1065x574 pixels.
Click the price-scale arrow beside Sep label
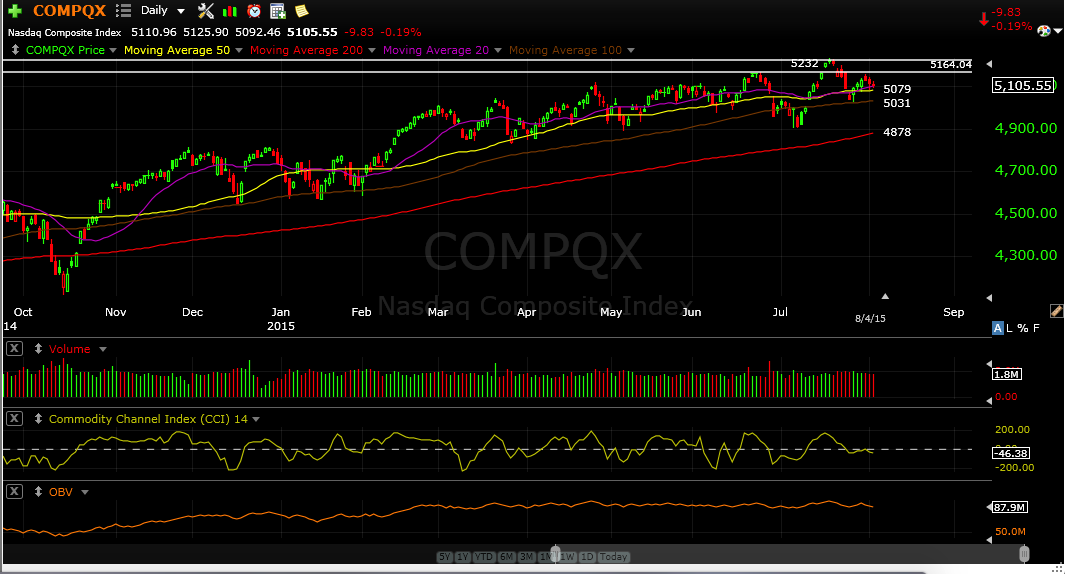point(989,298)
